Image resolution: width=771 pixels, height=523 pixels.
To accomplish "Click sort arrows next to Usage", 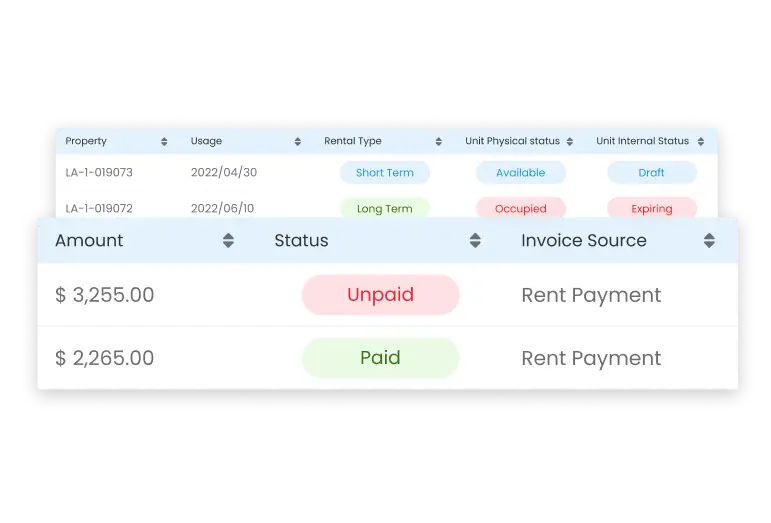I will [298, 142].
